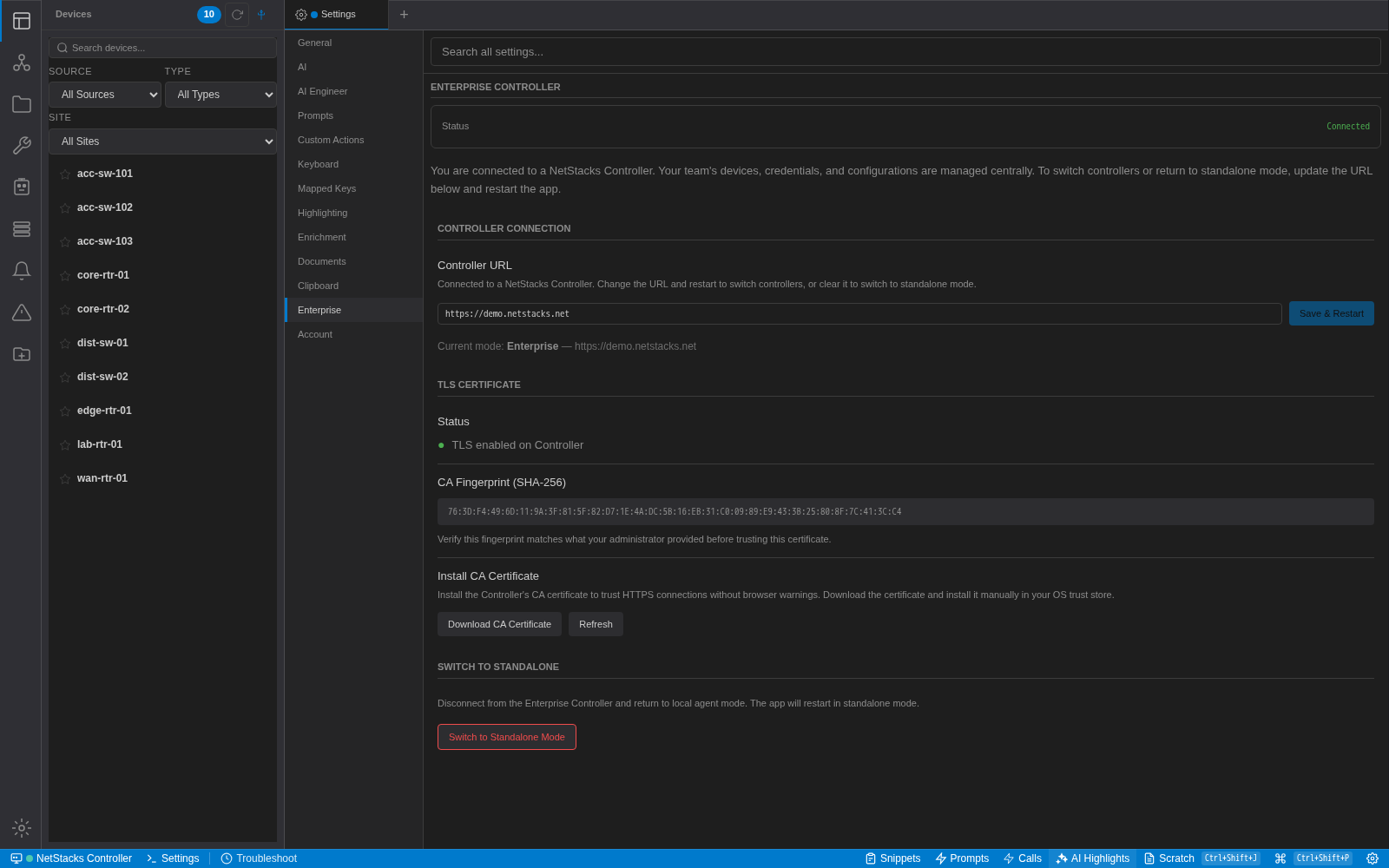Switch to the Settings tab

pos(336,15)
